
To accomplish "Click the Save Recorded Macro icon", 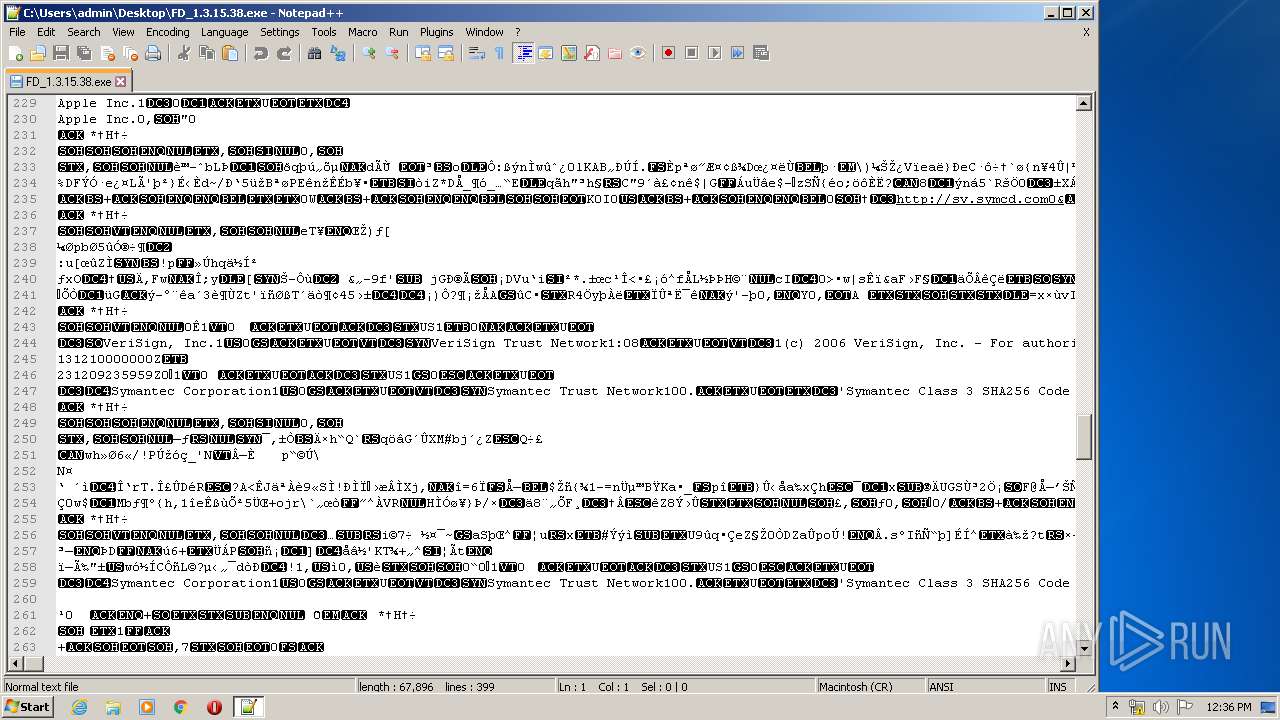I will (x=760, y=53).
